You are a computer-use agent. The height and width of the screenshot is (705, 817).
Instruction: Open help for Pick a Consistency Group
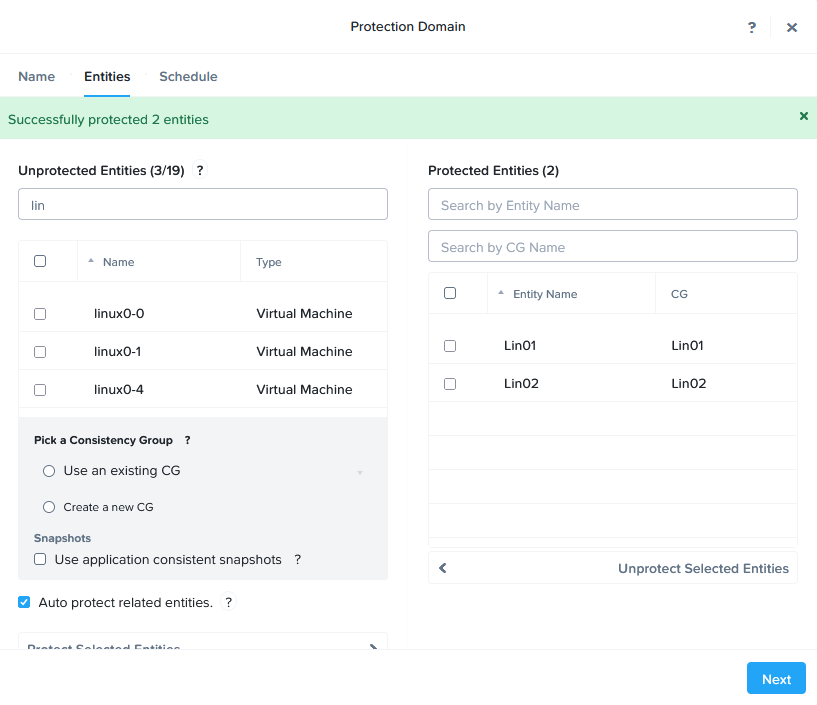pos(187,440)
